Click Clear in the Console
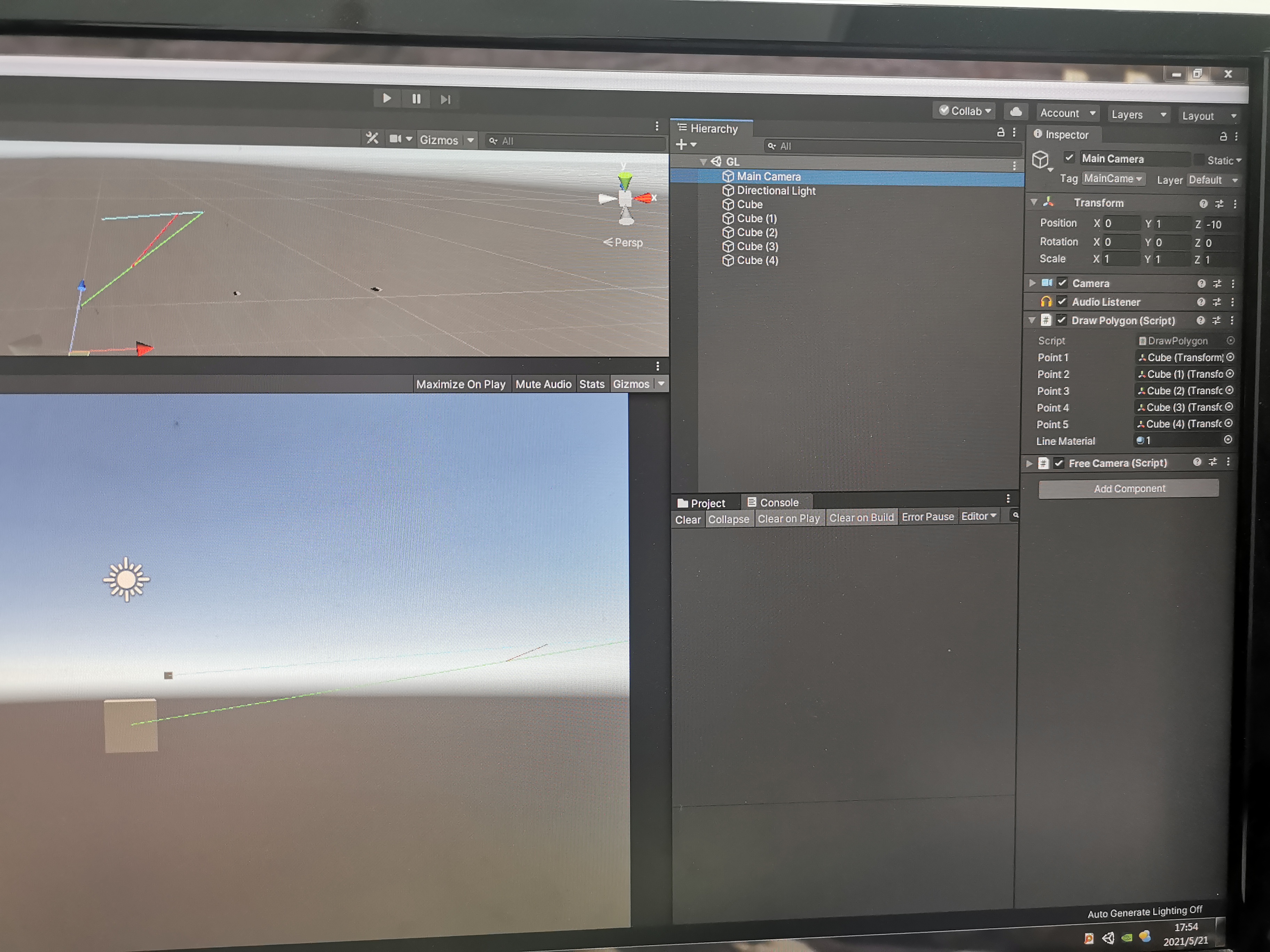This screenshot has height=952, width=1270. coord(687,519)
